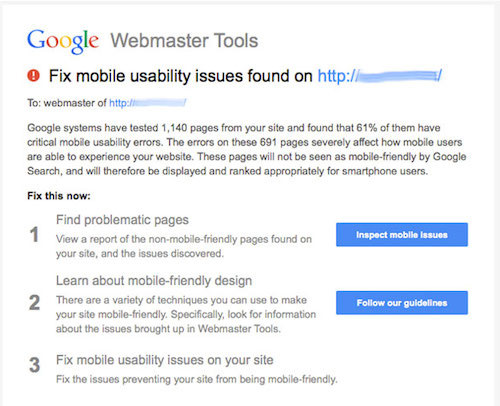Open the webmaster recipient http link

click(x=148, y=103)
